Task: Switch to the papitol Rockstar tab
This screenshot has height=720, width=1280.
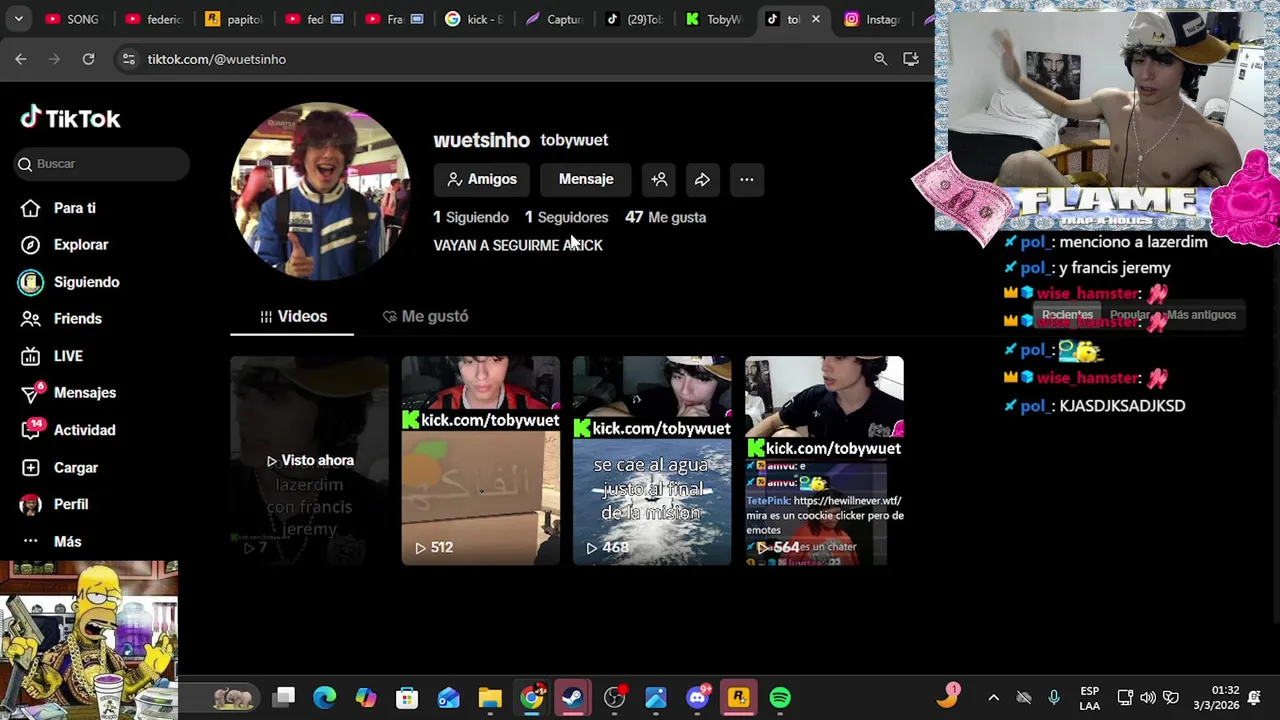Action: [x=233, y=19]
